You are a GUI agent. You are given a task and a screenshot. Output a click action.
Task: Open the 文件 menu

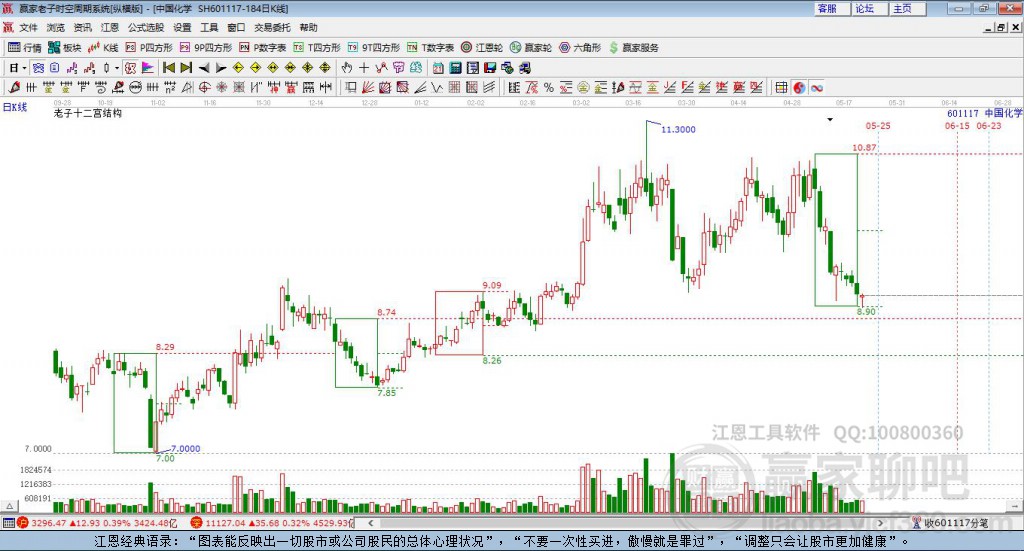pos(28,27)
